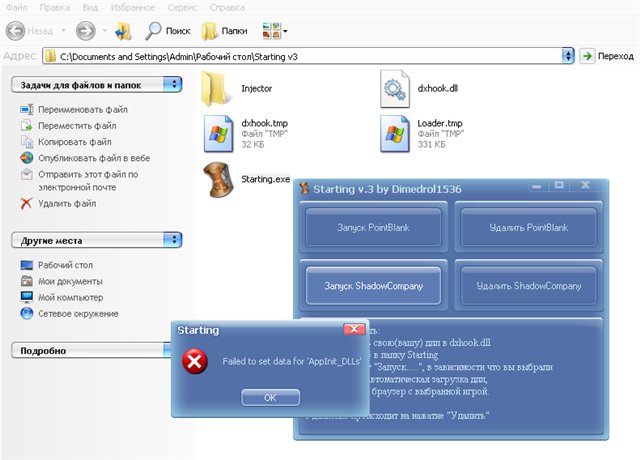Image resolution: width=640 pixels, height=460 pixels.
Task: Click Удалить файл delete link
Action: click(67, 203)
